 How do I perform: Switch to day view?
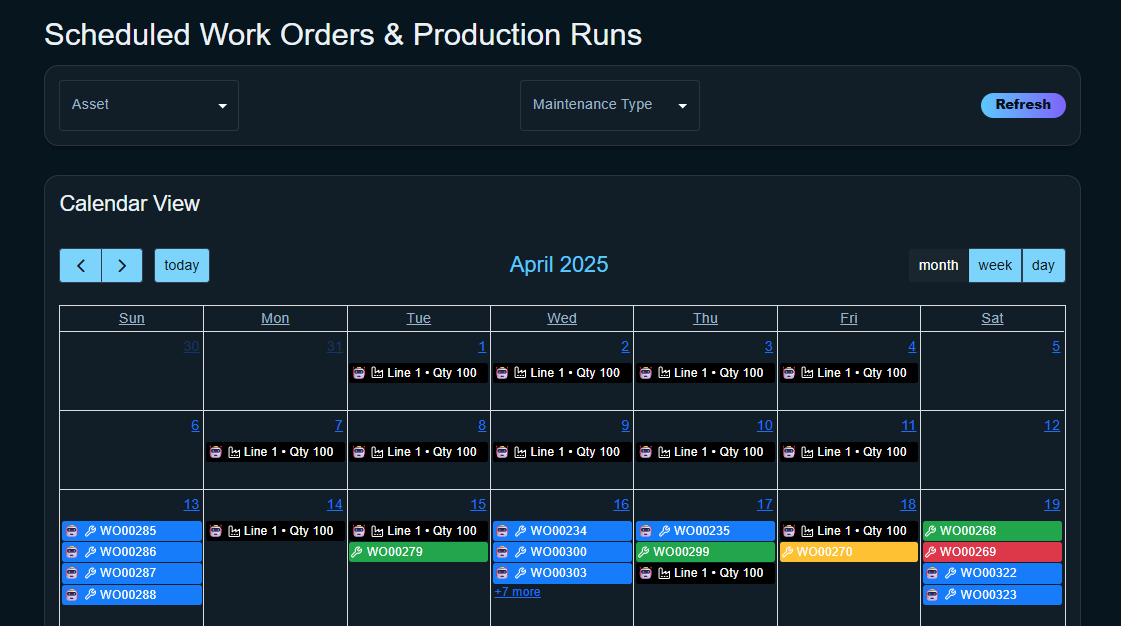point(1043,265)
